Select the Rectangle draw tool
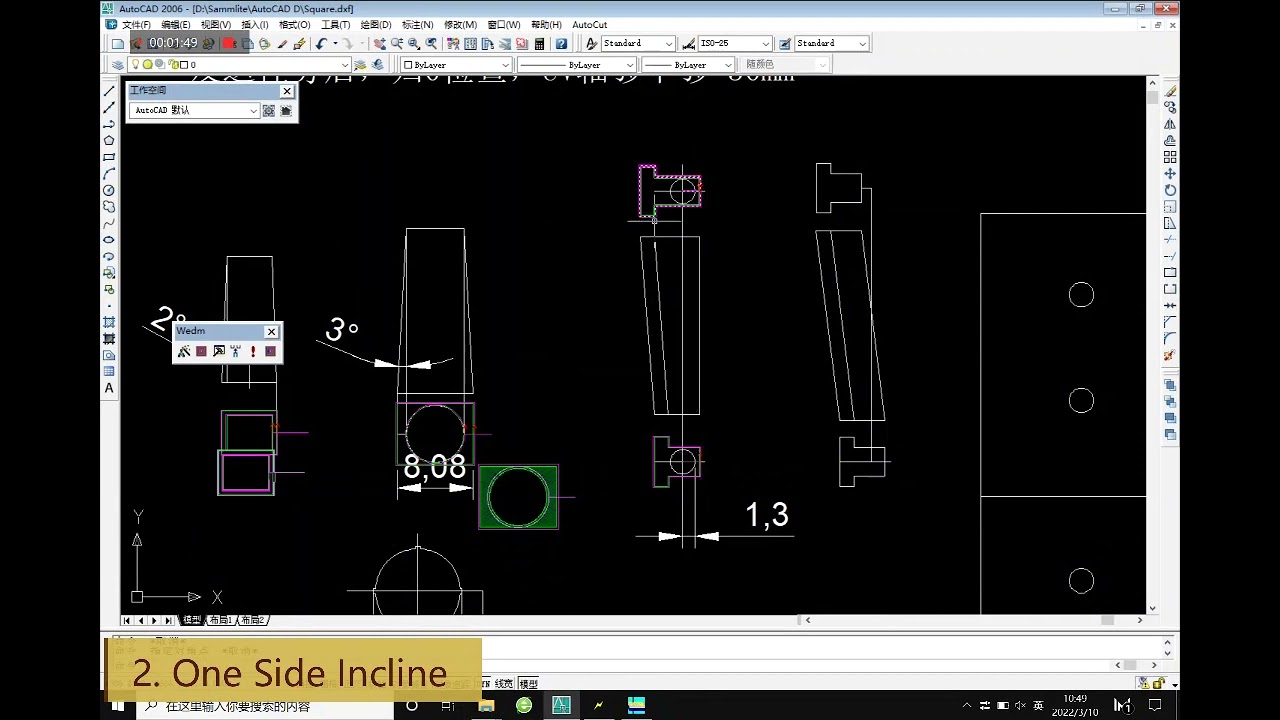The height and width of the screenshot is (720, 1280). 109,157
